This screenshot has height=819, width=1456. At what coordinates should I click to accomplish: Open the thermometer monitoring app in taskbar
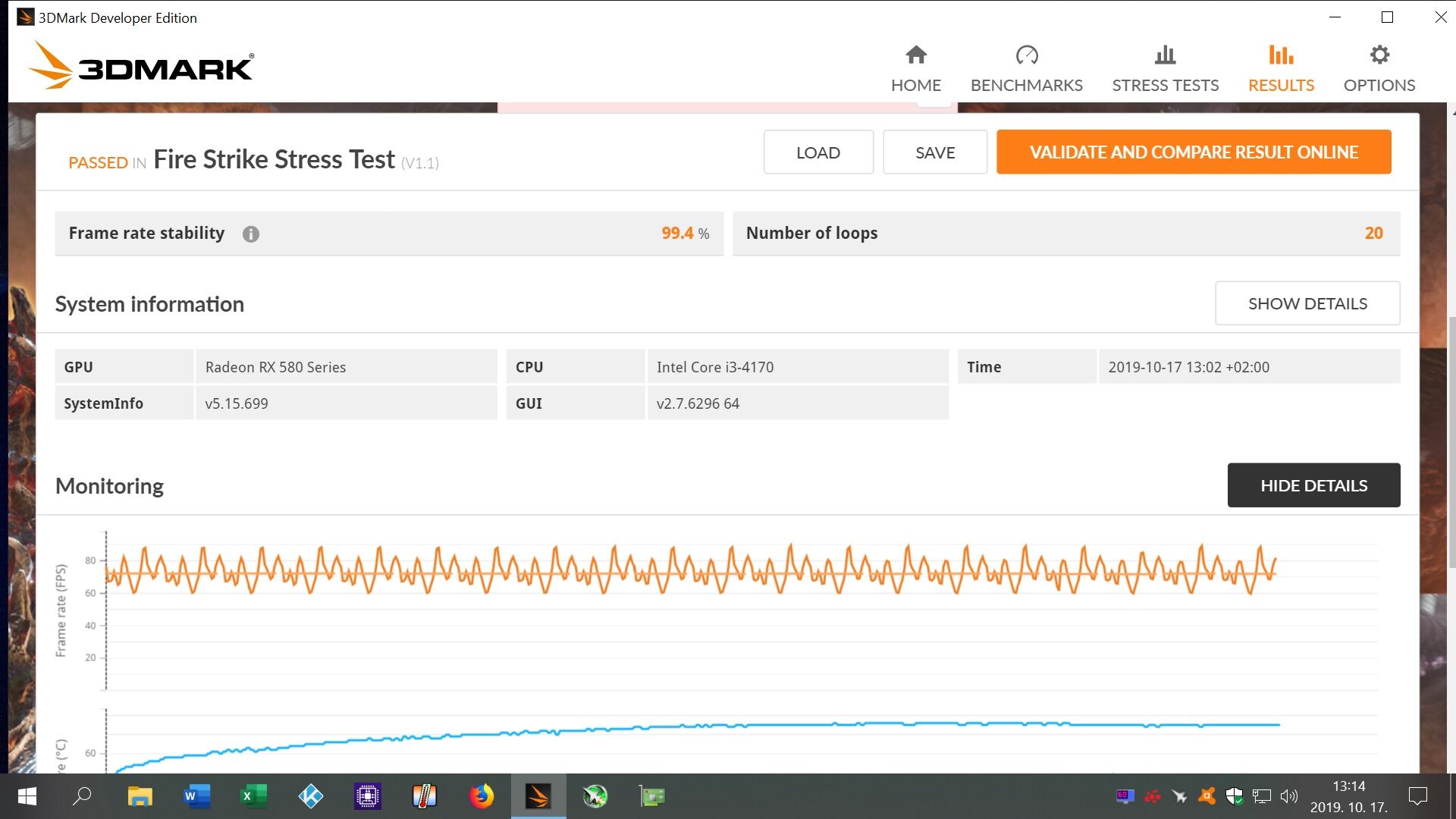[424, 796]
